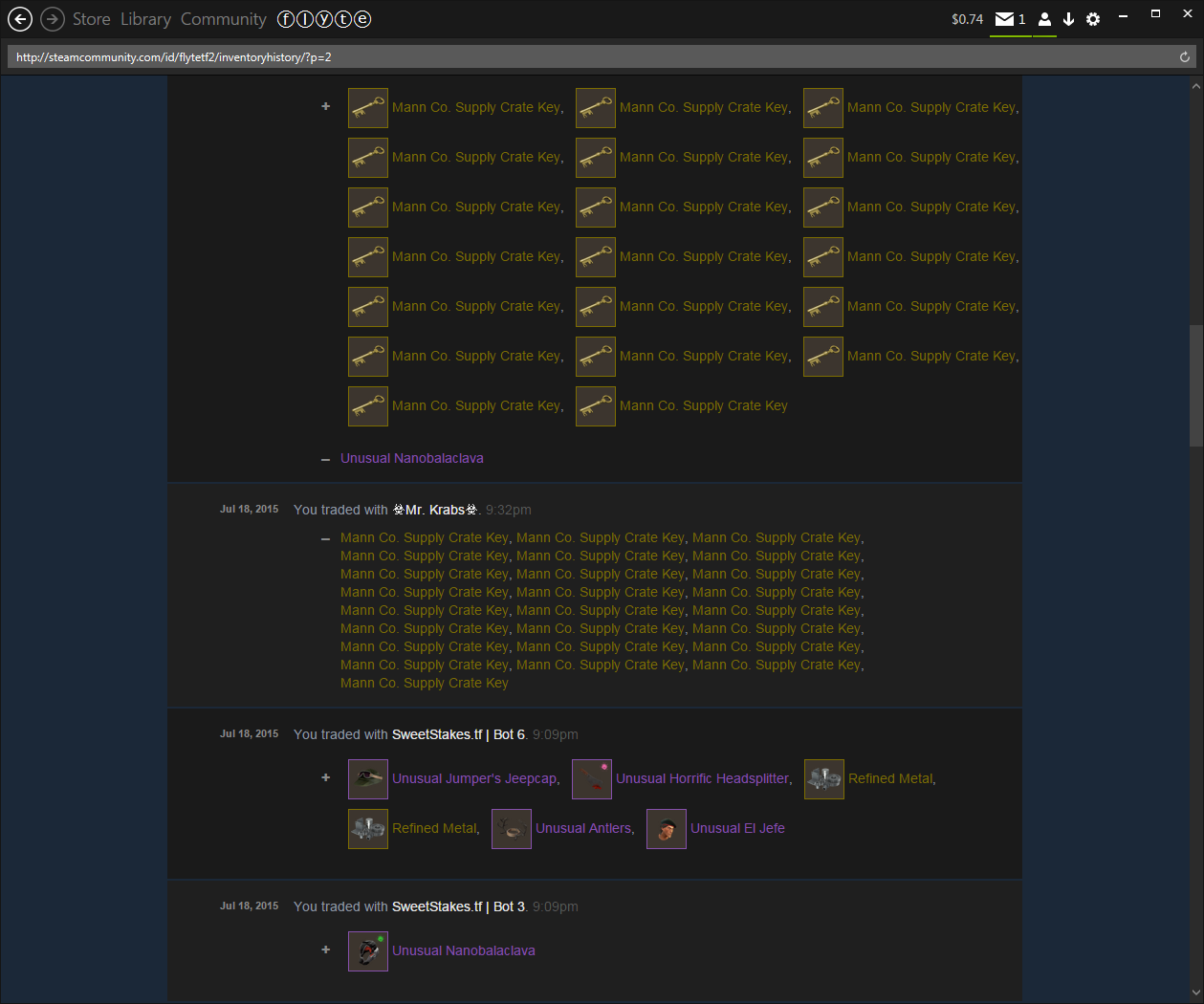This screenshot has width=1204, height=1004.
Task: Click the Unusual Horrific Headsplitter icon
Action: [x=592, y=779]
